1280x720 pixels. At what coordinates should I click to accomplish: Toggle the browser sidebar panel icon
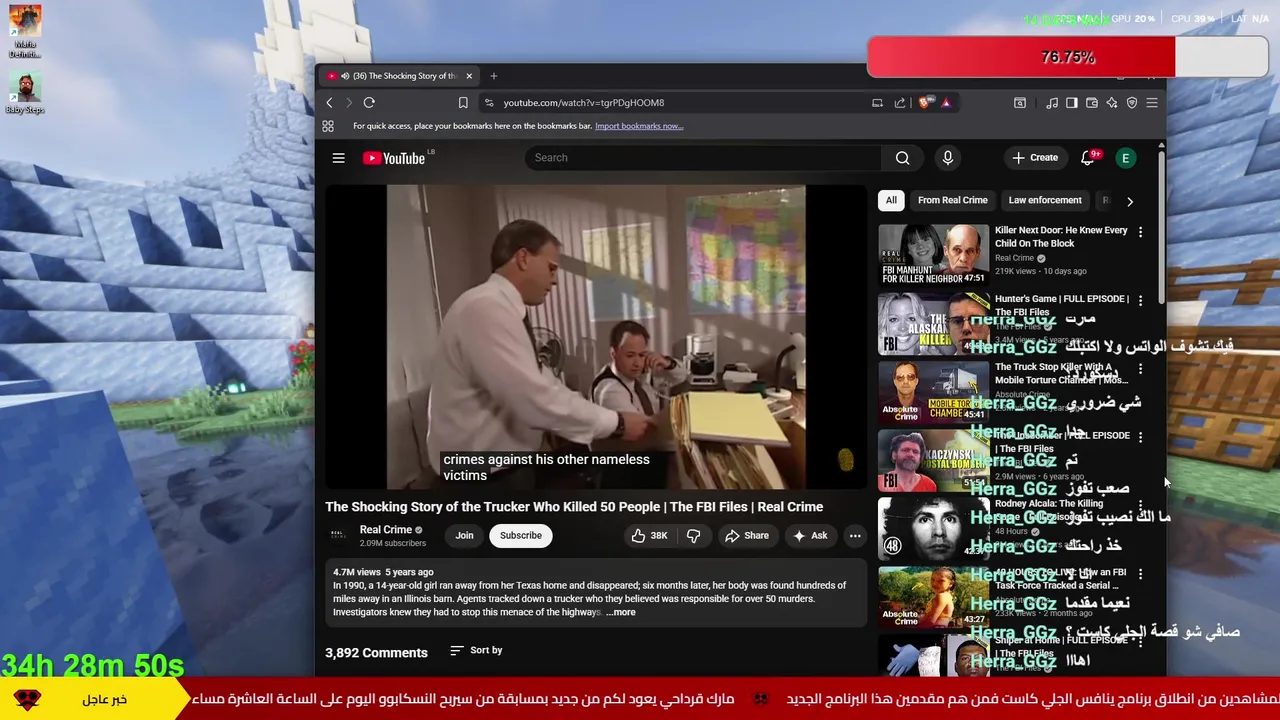coord(1072,102)
